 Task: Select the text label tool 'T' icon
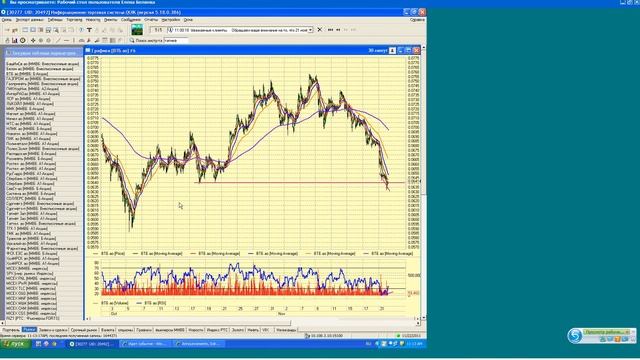coord(89,30)
